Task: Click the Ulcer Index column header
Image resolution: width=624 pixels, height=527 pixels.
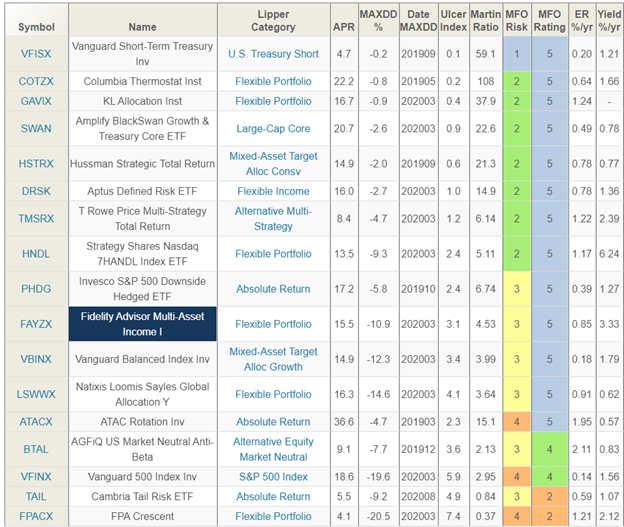Action: 454,20
